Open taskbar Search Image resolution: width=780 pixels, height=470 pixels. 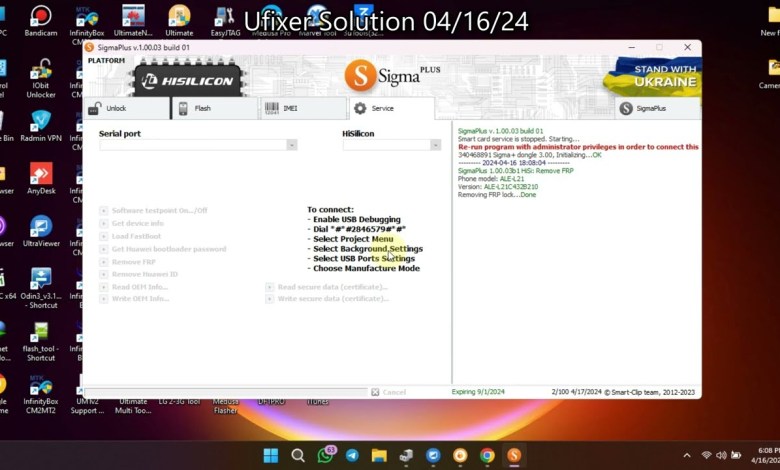coord(298,455)
